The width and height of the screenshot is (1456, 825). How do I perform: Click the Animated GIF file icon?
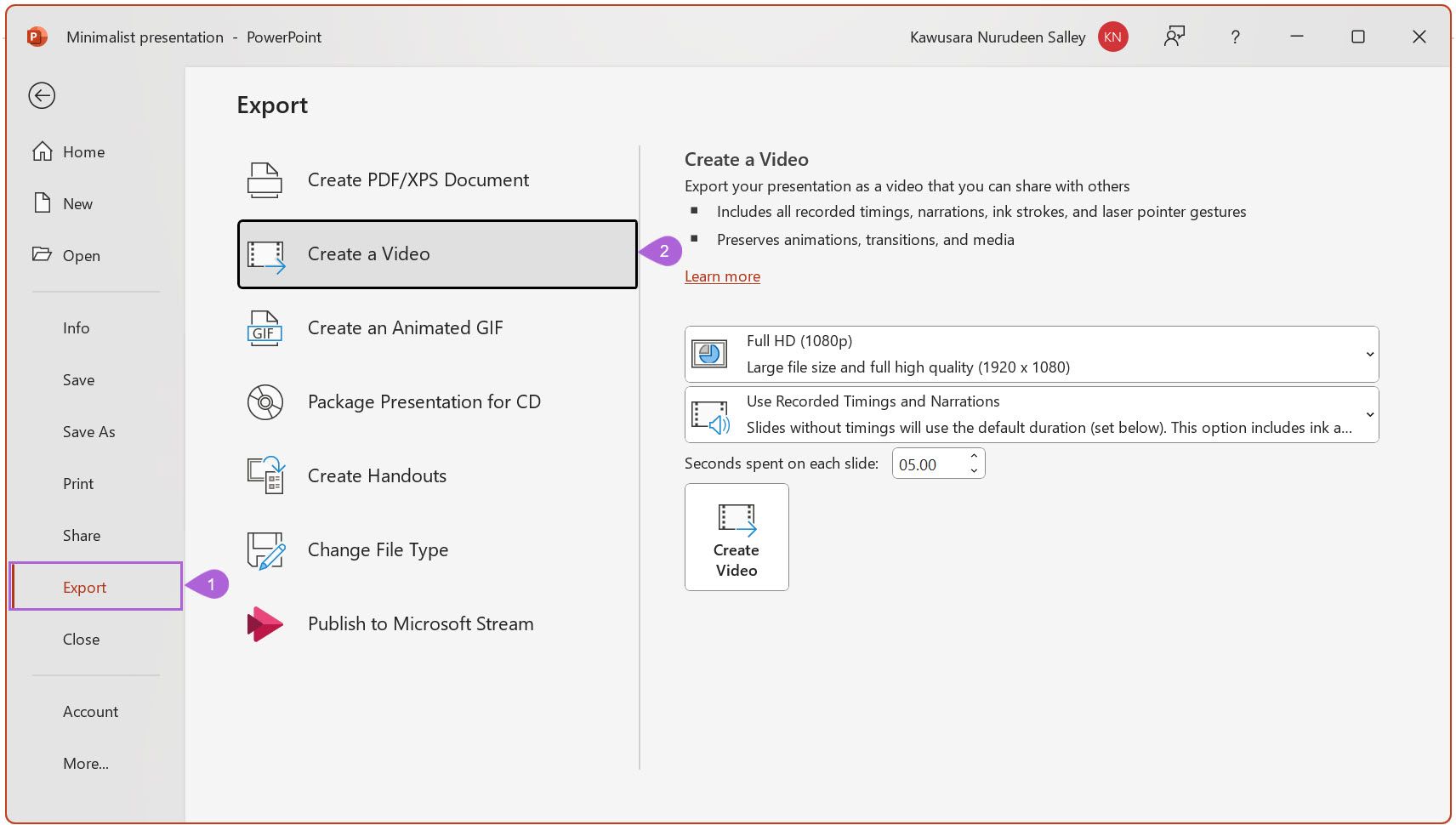point(264,328)
